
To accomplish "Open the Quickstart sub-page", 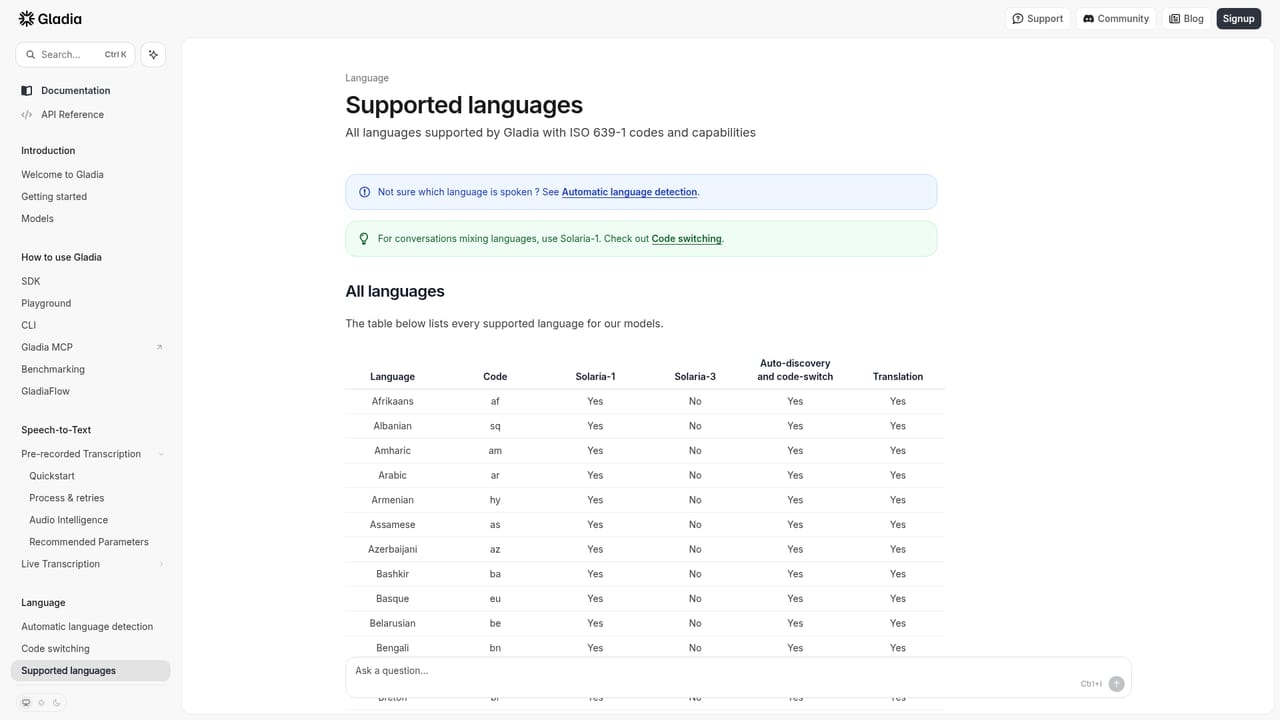I will point(52,476).
